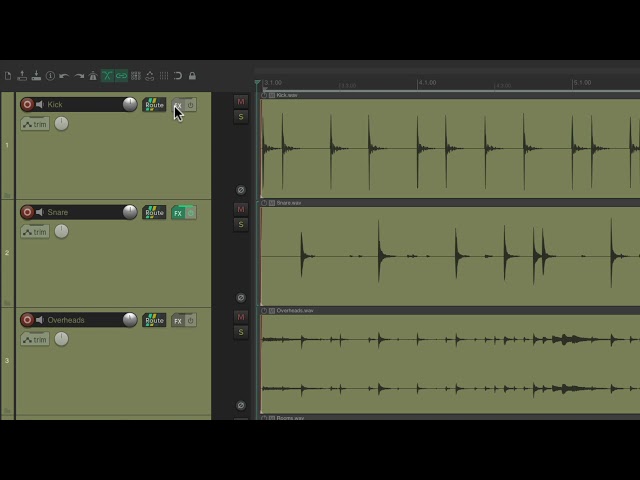
Task: Toggle ripple editing icon
Action: point(136,76)
